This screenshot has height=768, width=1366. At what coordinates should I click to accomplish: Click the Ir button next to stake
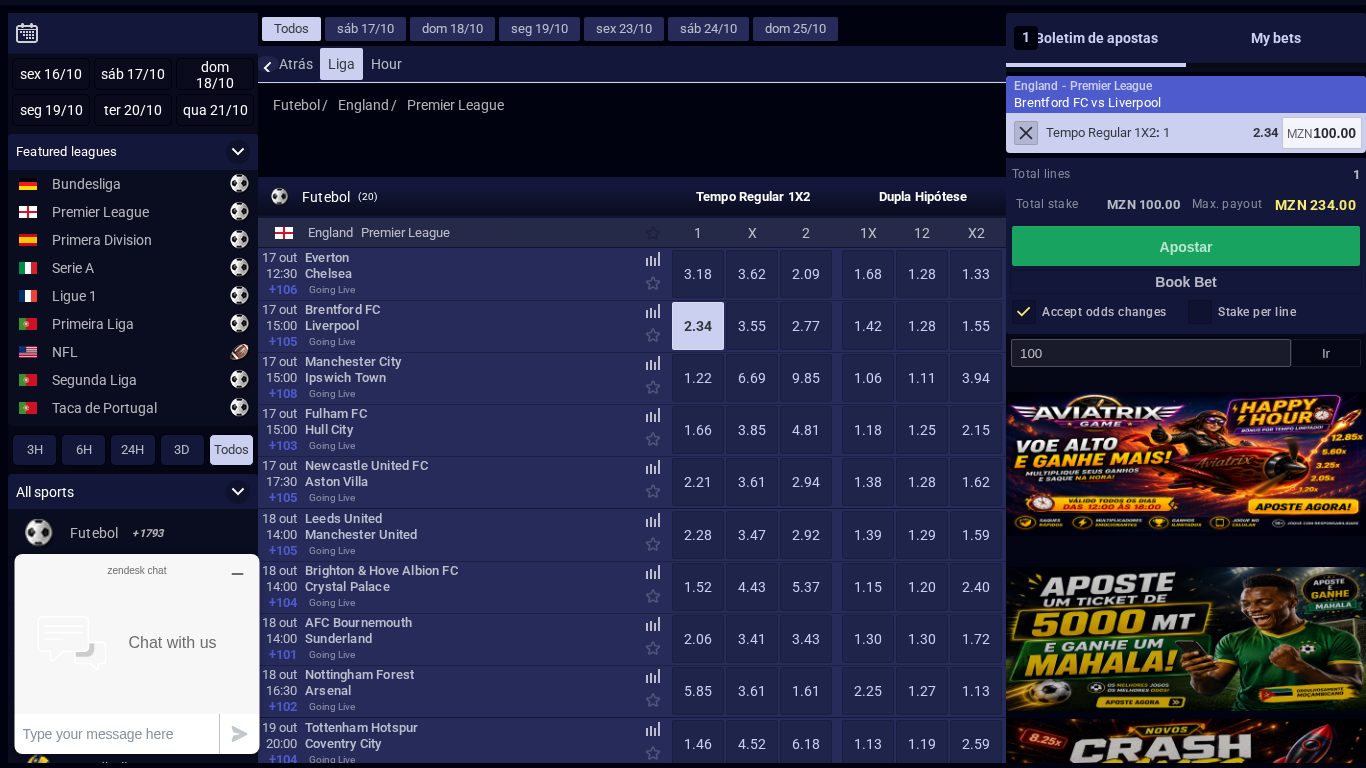click(x=1326, y=353)
